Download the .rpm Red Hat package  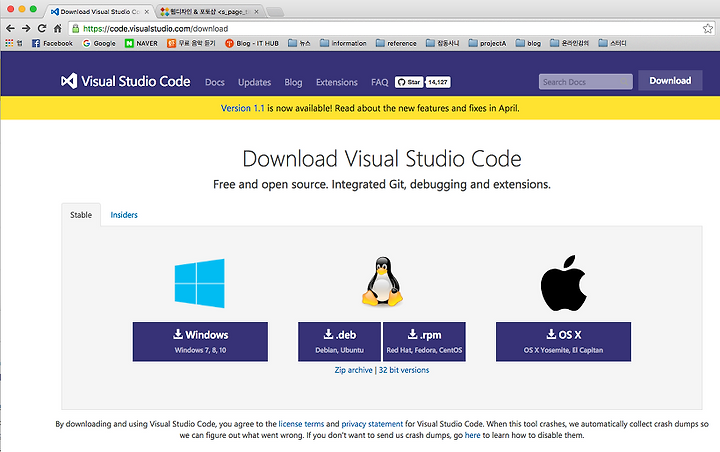(x=424, y=341)
